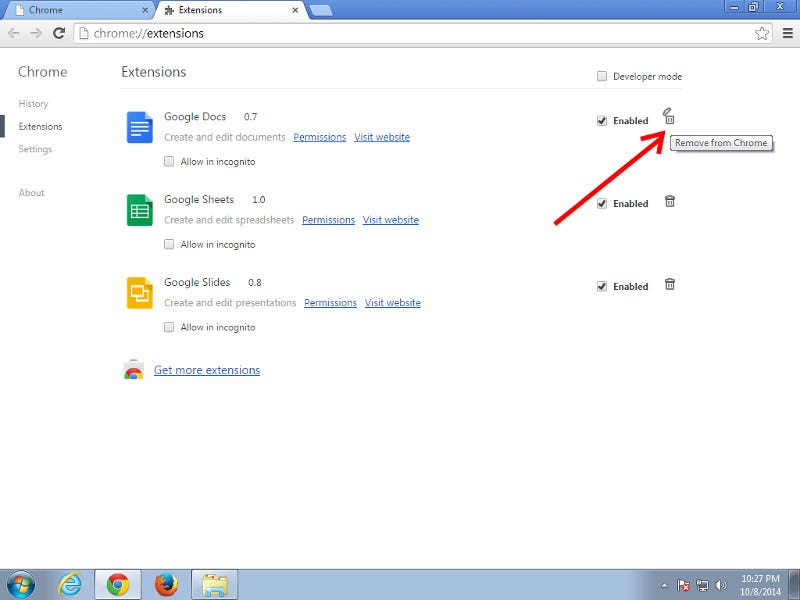Click the Action Center flag icon
Screen dimensions: 800x600
tap(683, 585)
